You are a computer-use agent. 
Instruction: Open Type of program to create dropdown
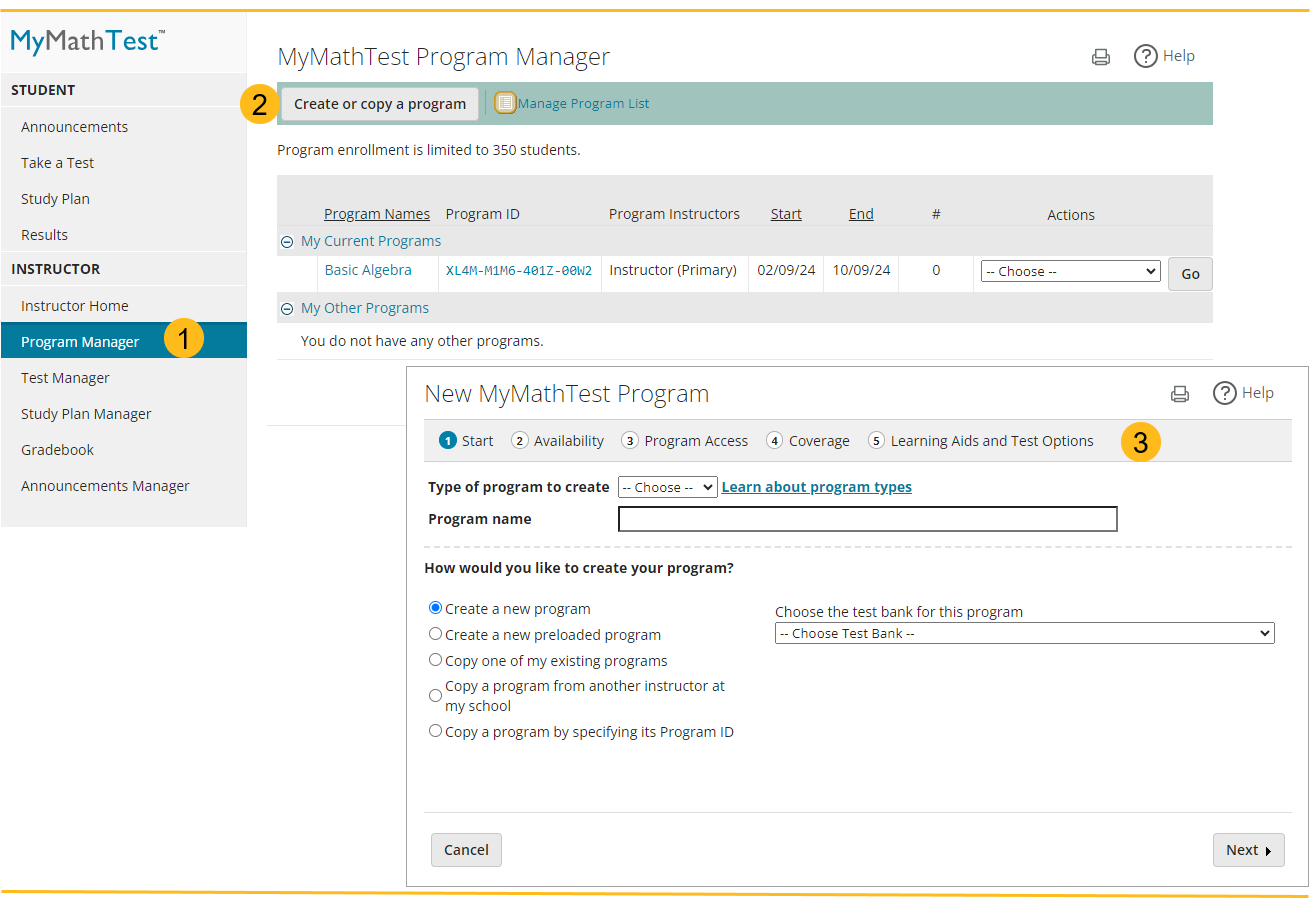click(667, 487)
